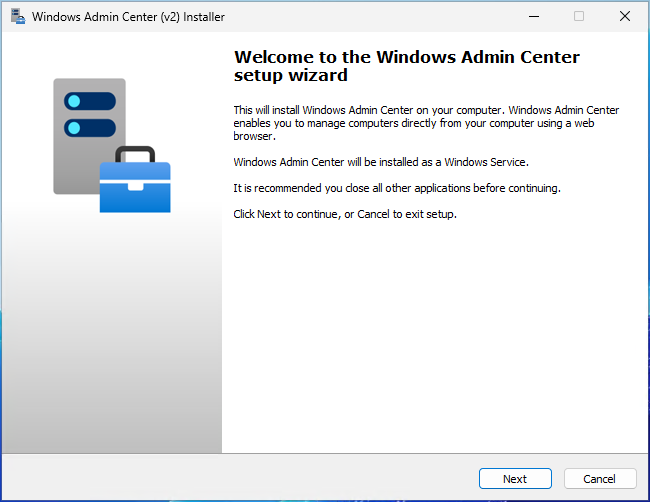Screen dimensions: 650x502
Task: Click the blue toolbox icon
Action: (135, 190)
